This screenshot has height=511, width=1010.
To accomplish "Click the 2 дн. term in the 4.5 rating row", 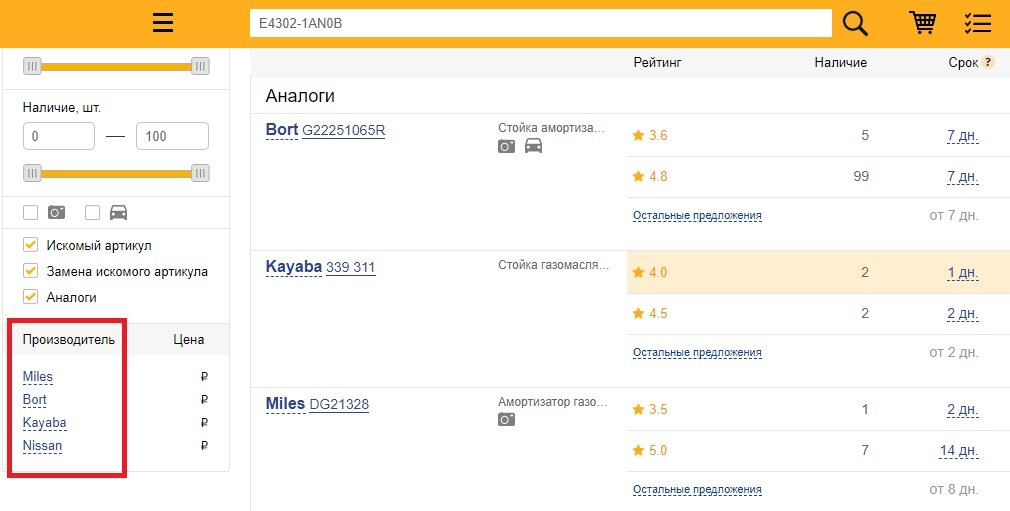I will click(x=962, y=314).
